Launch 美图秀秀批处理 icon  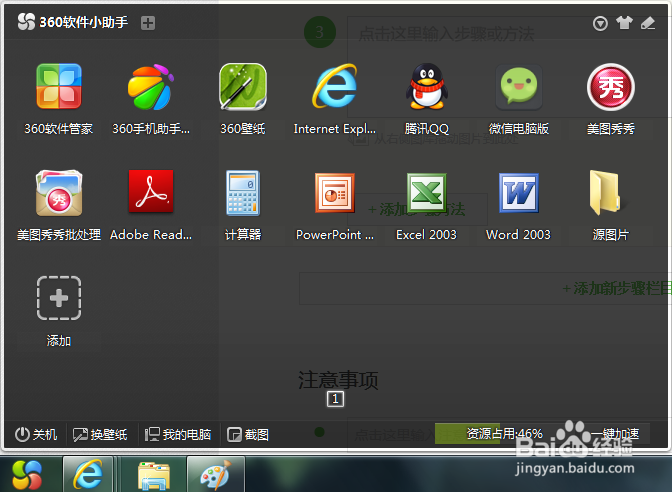(x=59, y=193)
